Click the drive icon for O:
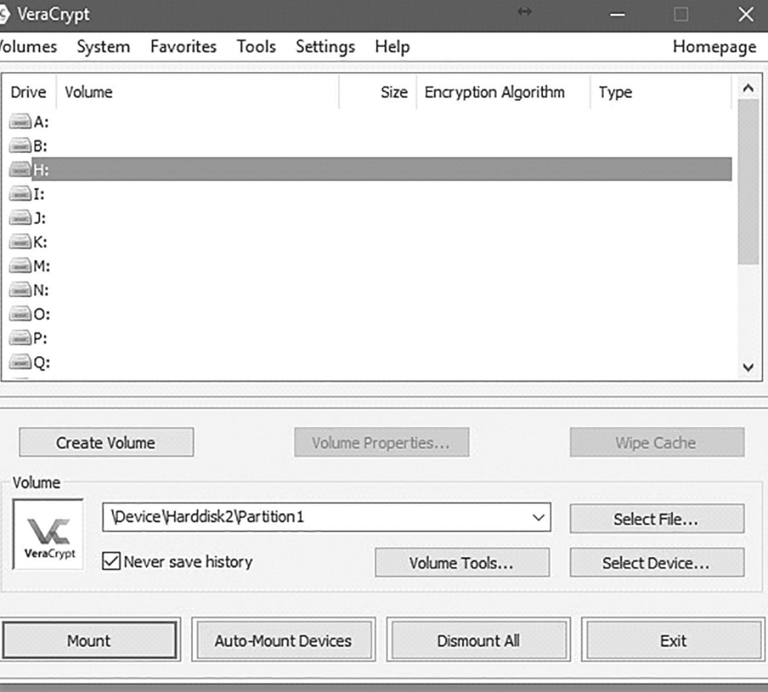768x692 pixels. pos(20,314)
